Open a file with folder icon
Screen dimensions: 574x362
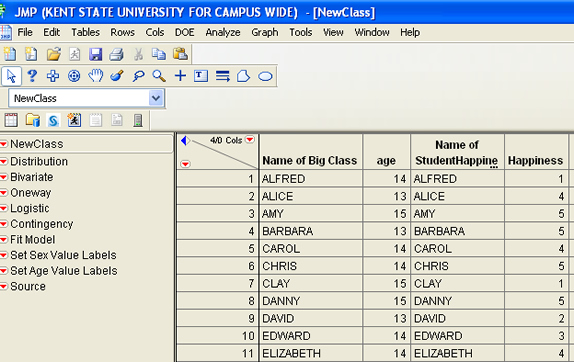(x=53, y=54)
